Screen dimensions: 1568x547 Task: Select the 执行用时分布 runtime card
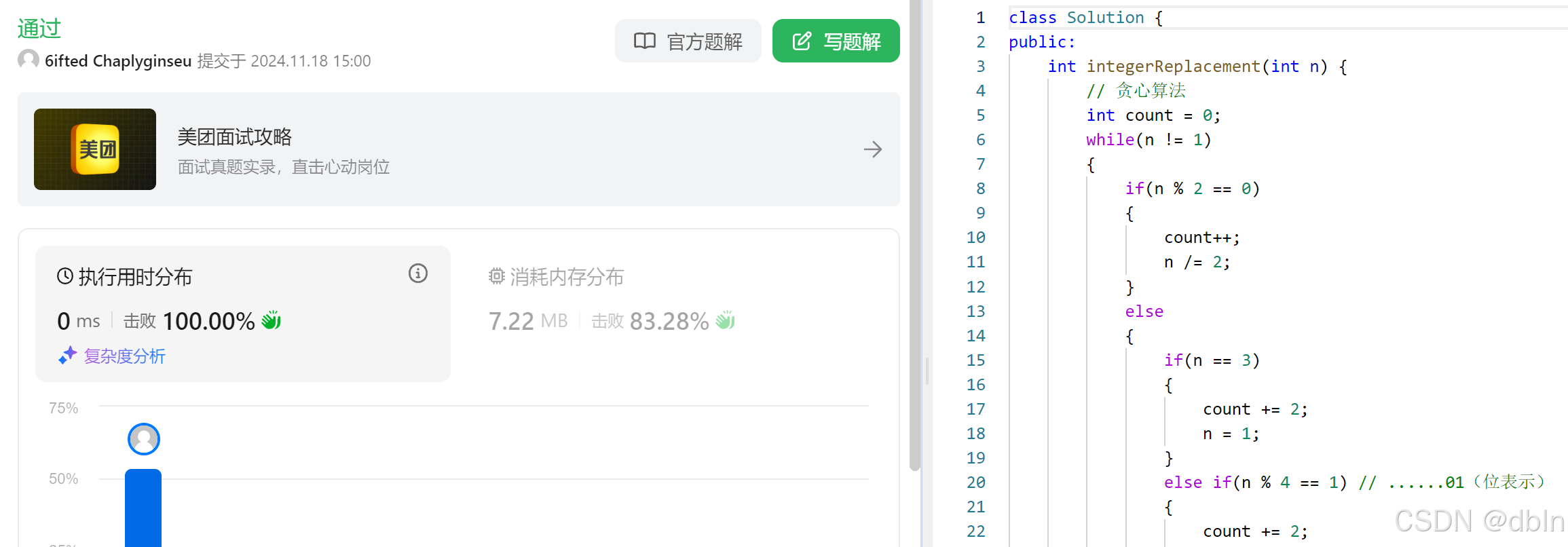(x=243, y=314)
